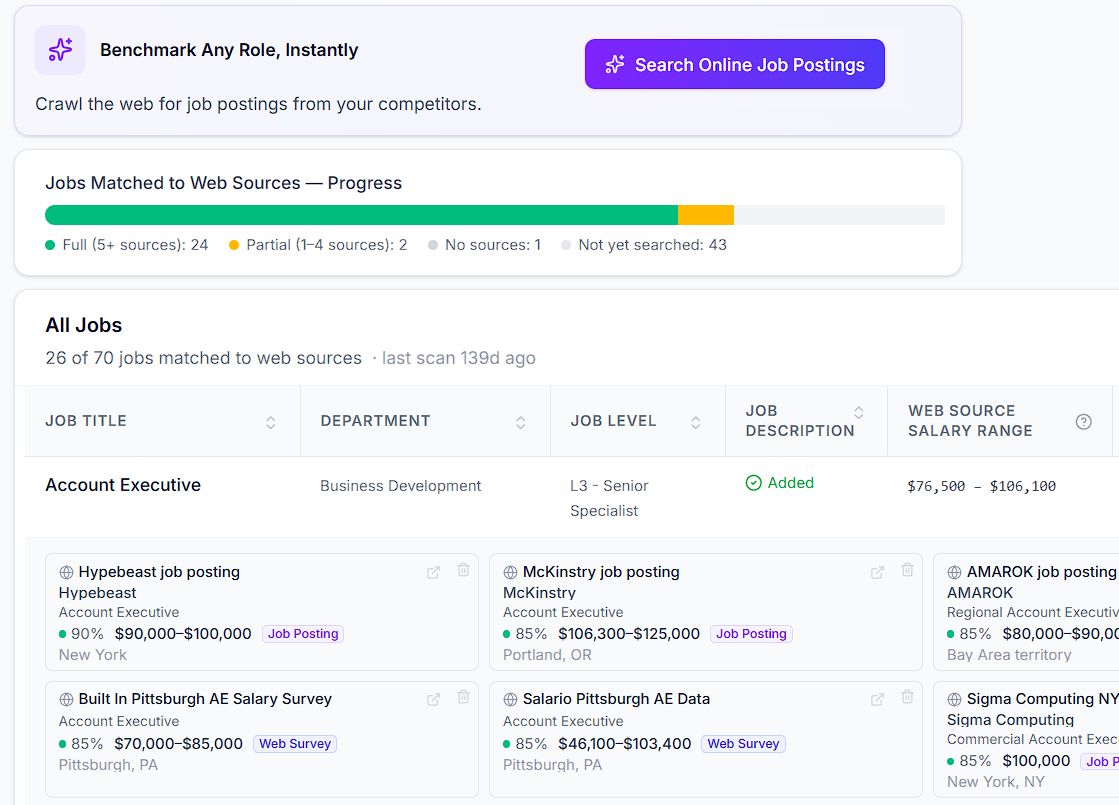Open Built In Pittsburgh AE Salary Survey link
The height and width of the screenshot is (805, 1119).
(x=433, y=699)
